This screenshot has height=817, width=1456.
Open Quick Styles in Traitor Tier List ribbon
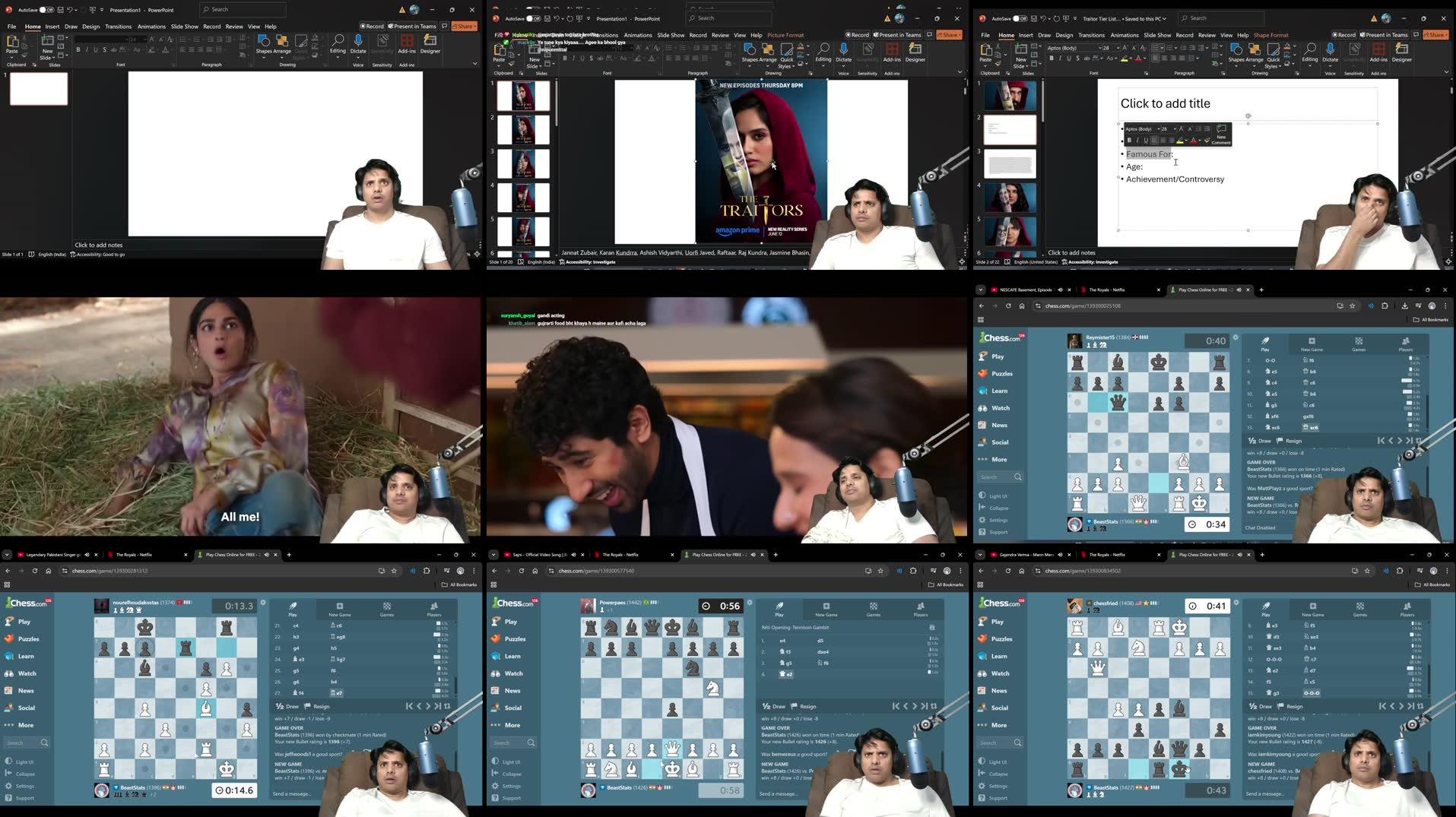(1273, 55)
